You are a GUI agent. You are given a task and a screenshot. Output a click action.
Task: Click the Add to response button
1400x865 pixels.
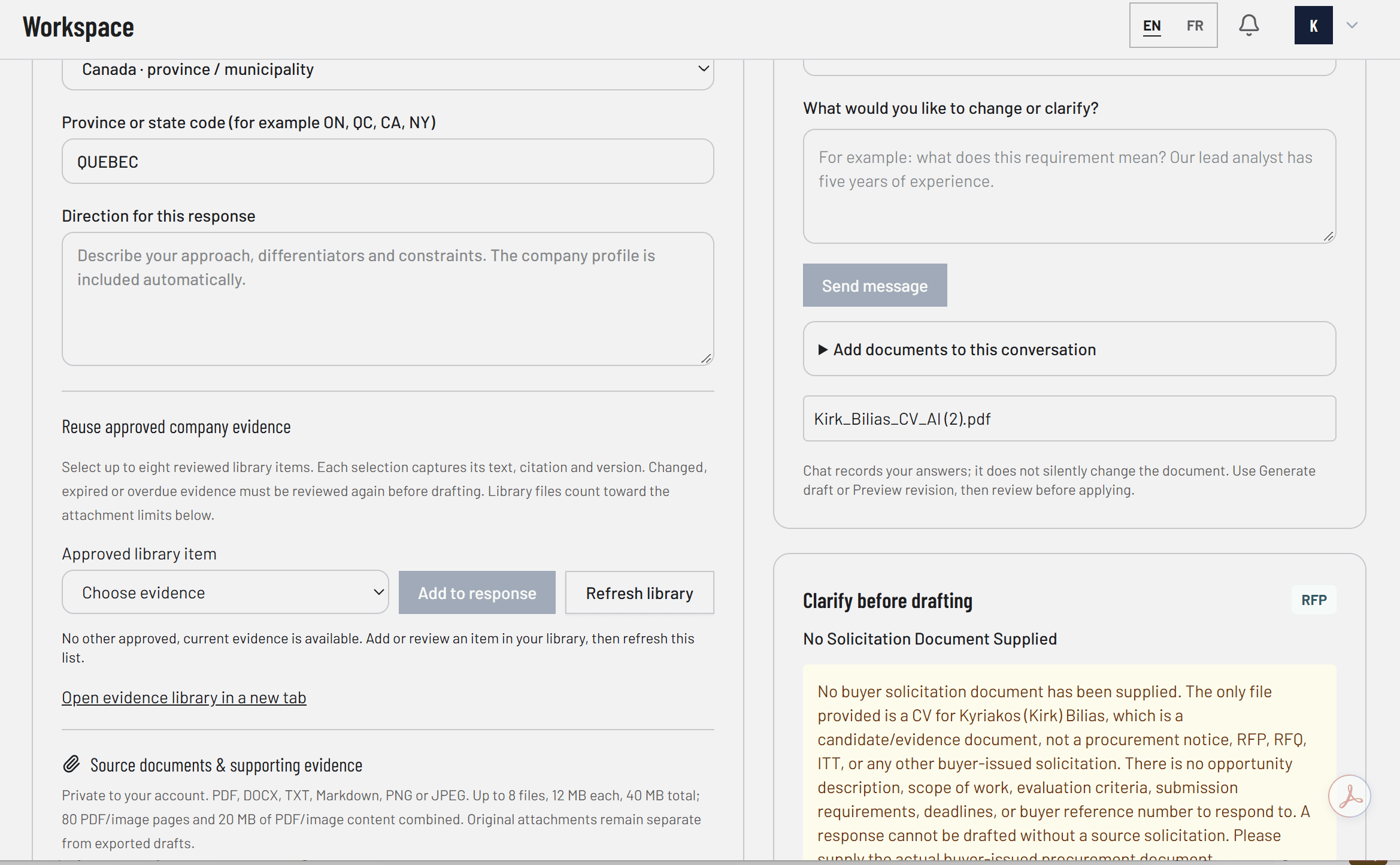tap(477, 592)
